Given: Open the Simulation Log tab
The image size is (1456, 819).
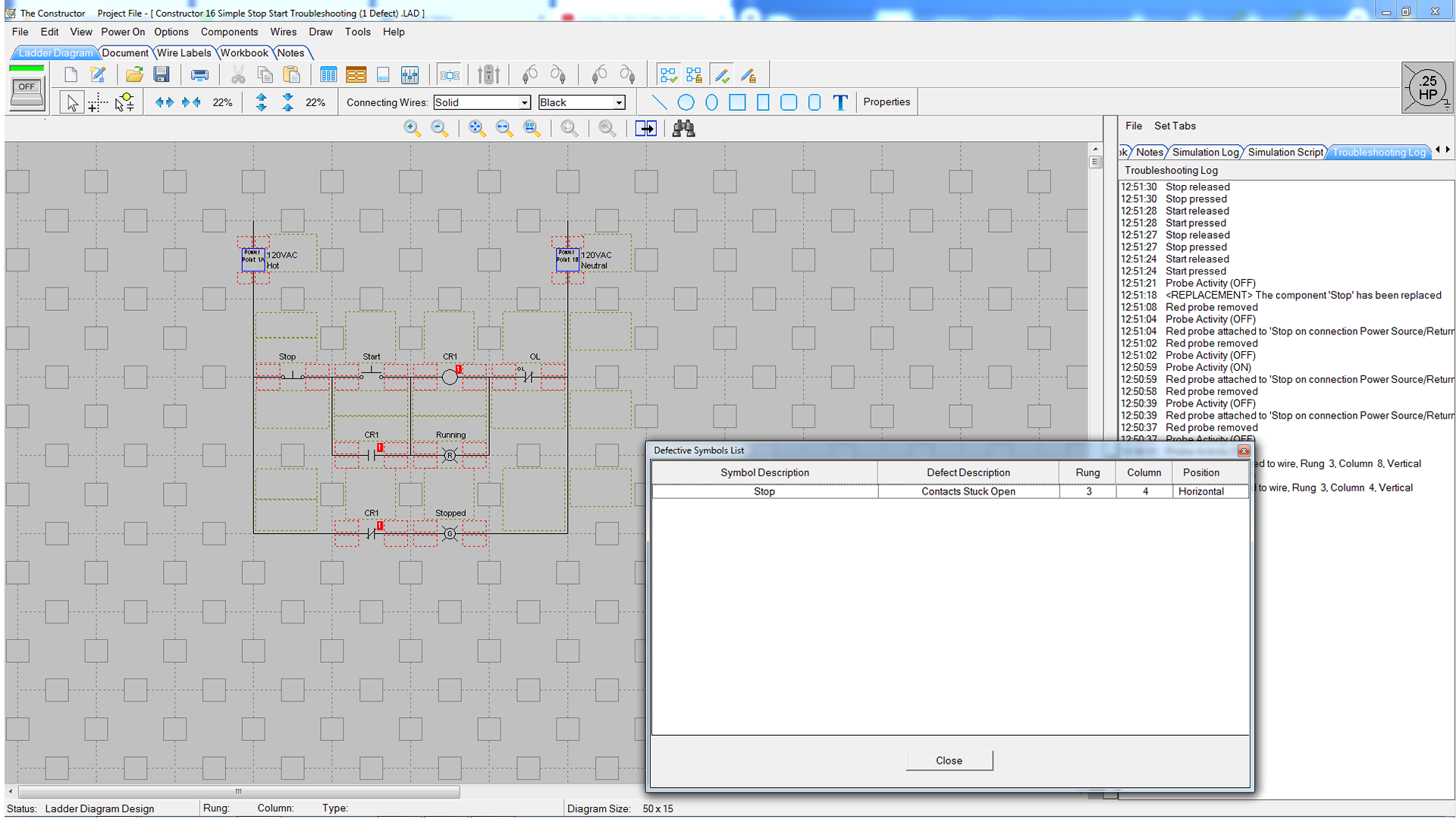Looking at the screenshot, I should tap(1205, 152).
